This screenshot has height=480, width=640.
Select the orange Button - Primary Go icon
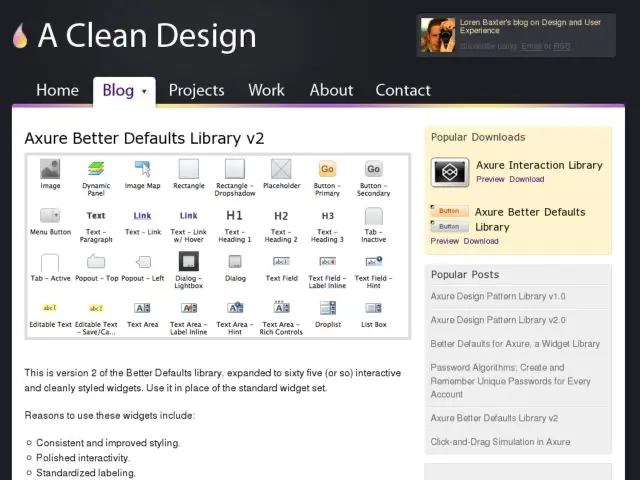pos(327,169)
